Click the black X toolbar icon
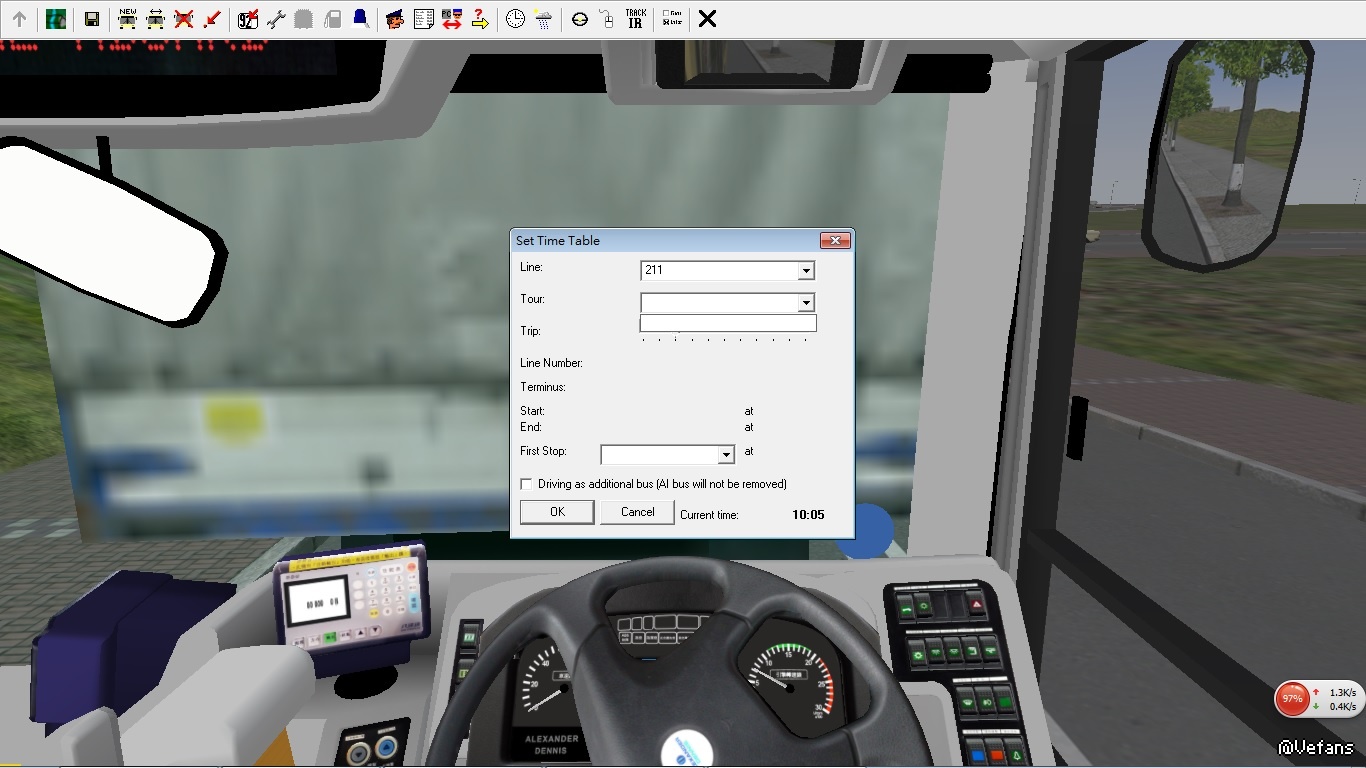The height and width of the screenshot is (768, 1366). [707, 19]
